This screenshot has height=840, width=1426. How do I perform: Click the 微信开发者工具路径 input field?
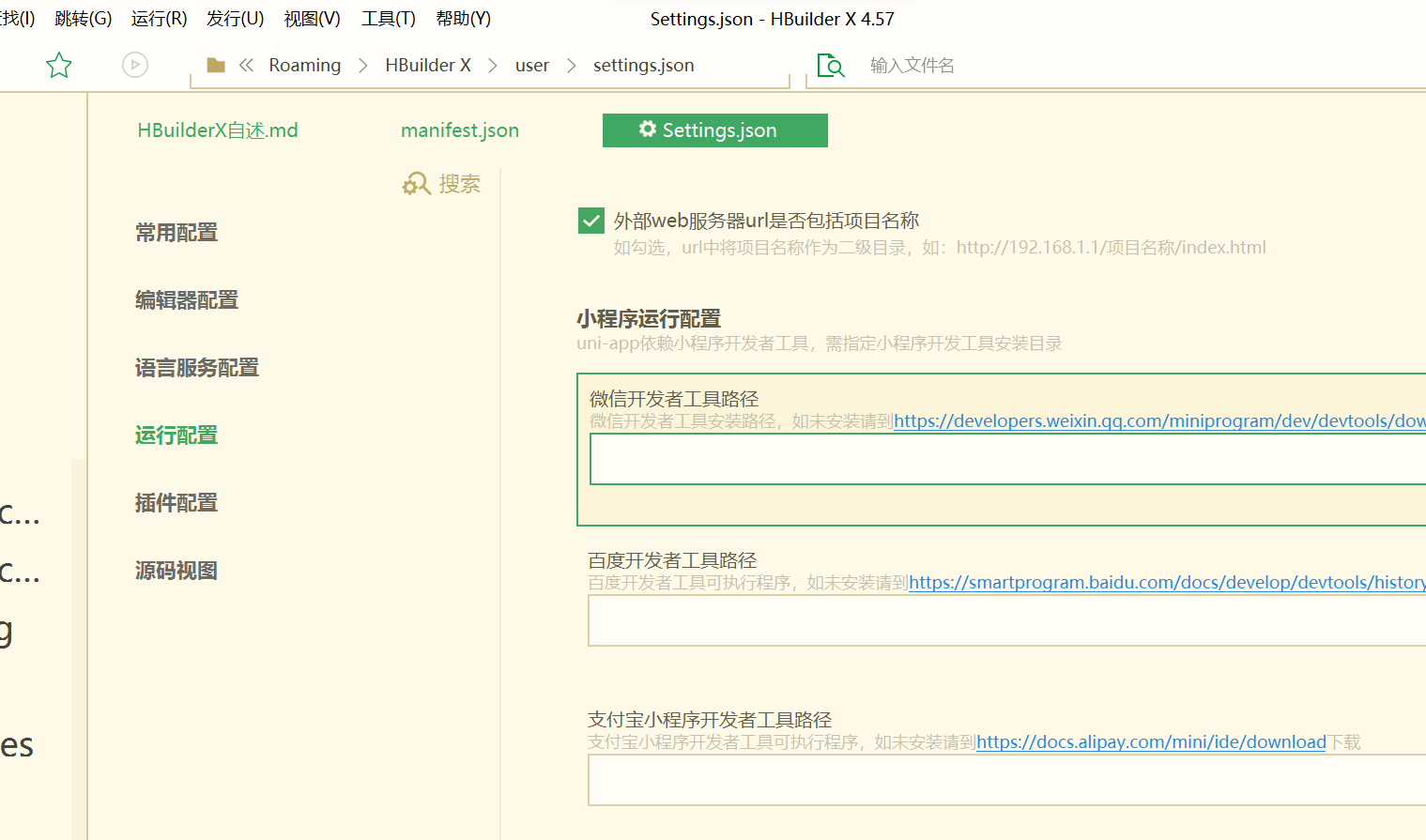(x=1007, y=459)
